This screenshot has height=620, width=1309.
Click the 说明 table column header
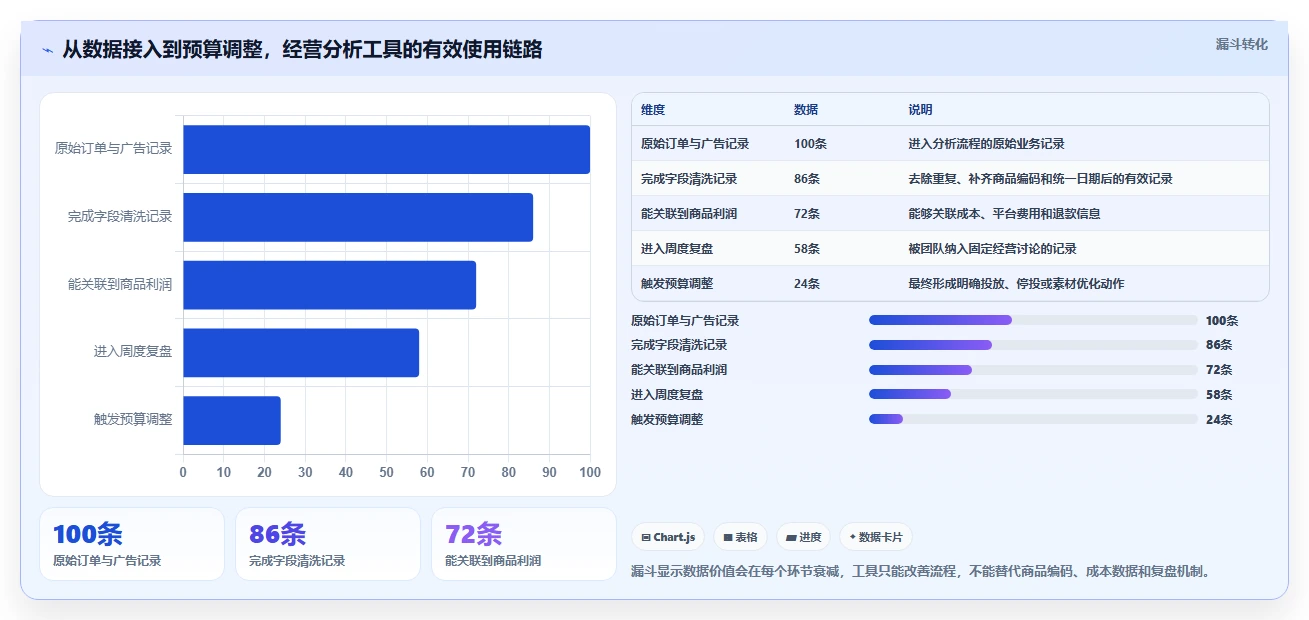pos(920,110)
